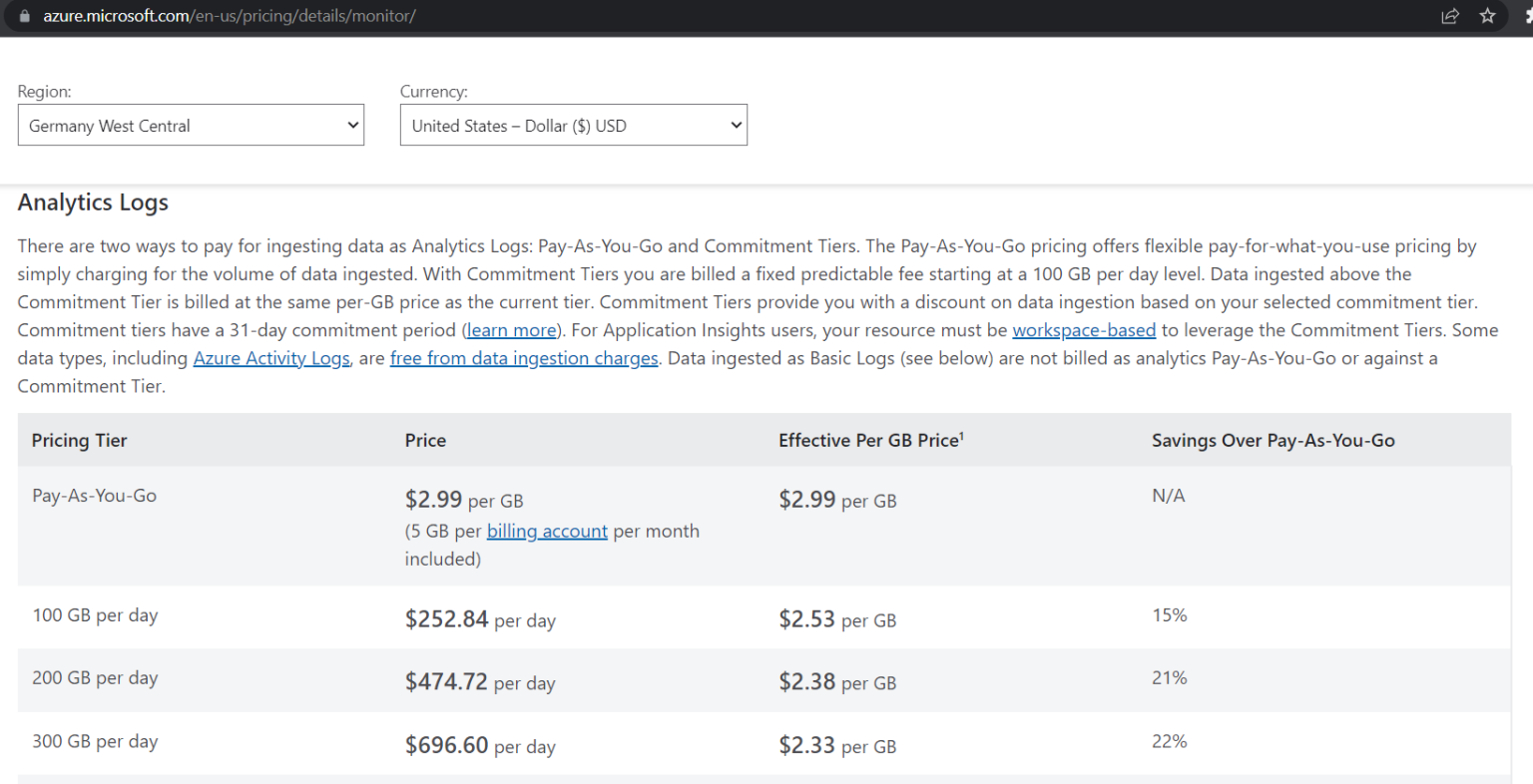
Task: Click the share page icon
Action: click(x=1450, y=16)
